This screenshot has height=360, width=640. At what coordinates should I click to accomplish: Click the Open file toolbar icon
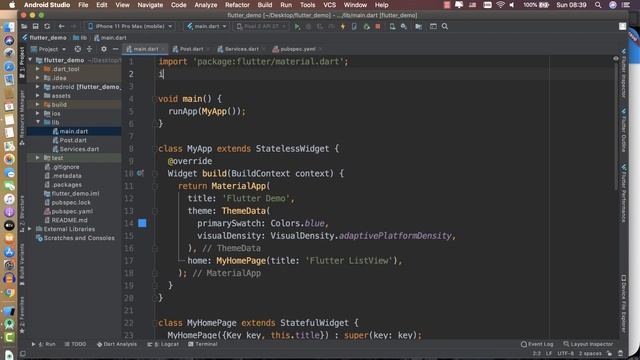click(24, 27)
